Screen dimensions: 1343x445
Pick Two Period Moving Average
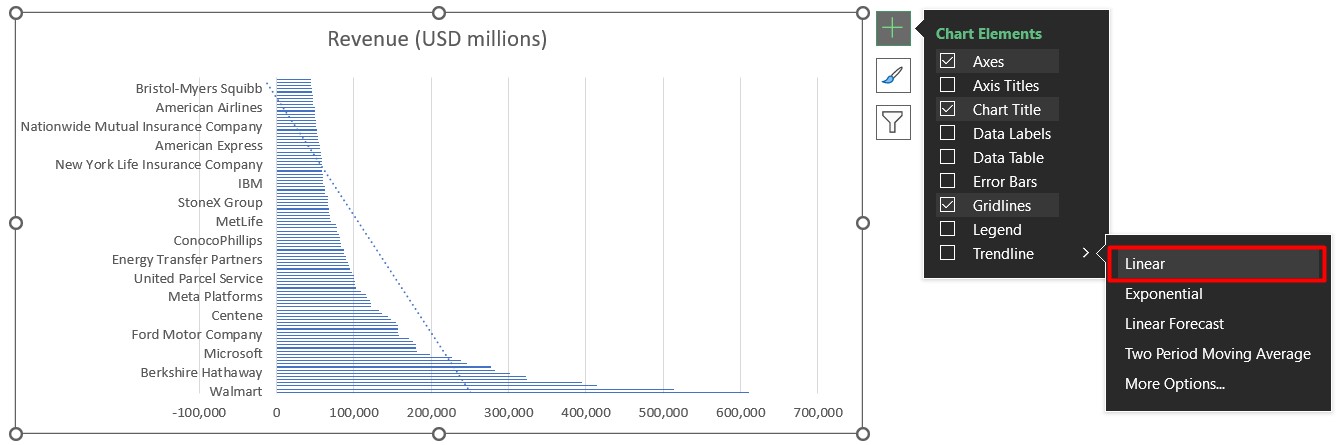pos(1217,354)
